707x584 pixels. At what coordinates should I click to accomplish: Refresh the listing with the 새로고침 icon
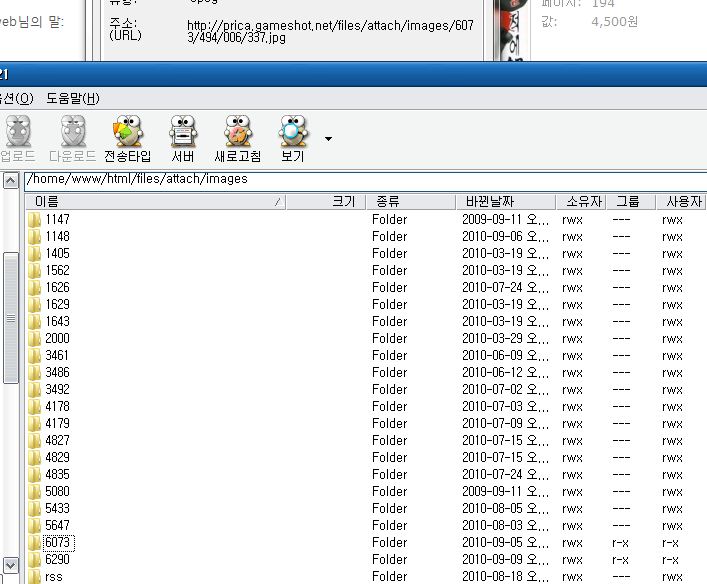pos(237,138)
